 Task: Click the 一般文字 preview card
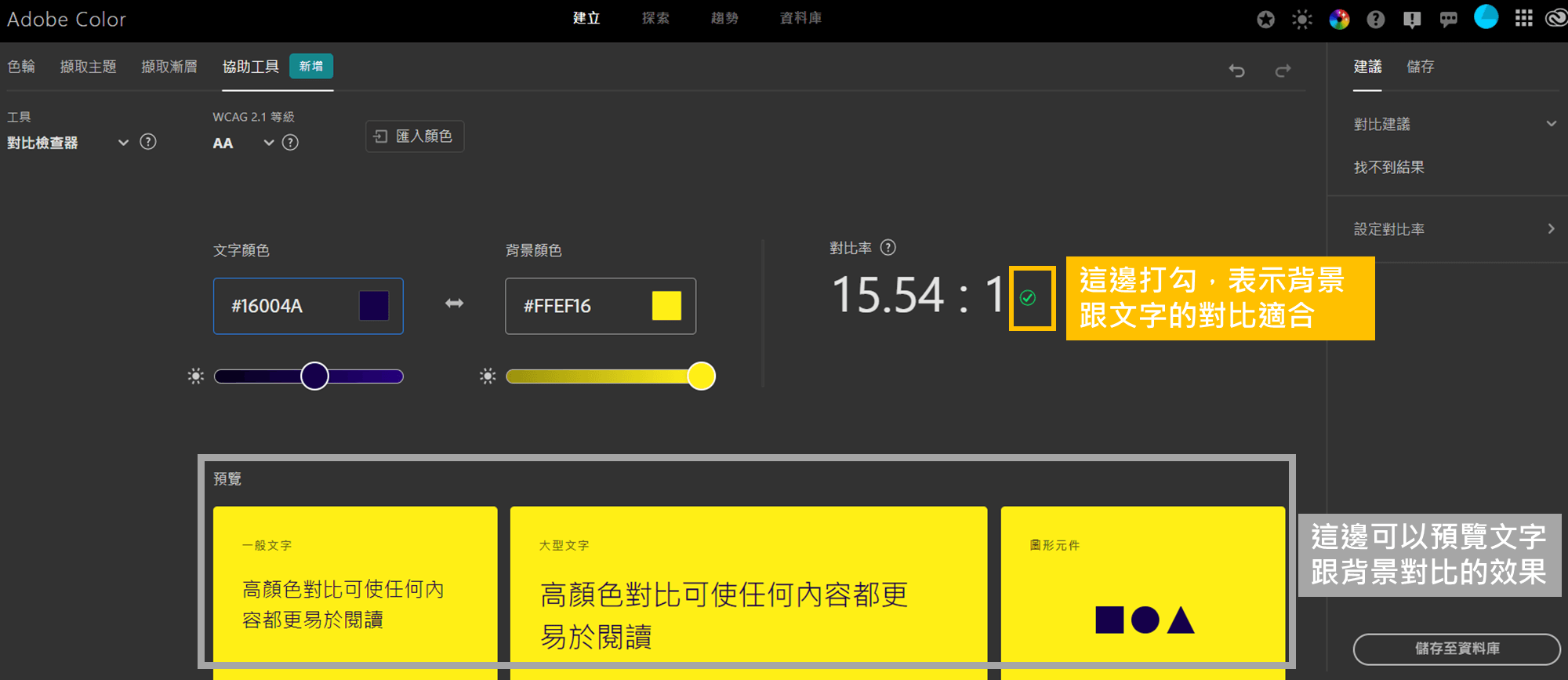tap(355, 592)
